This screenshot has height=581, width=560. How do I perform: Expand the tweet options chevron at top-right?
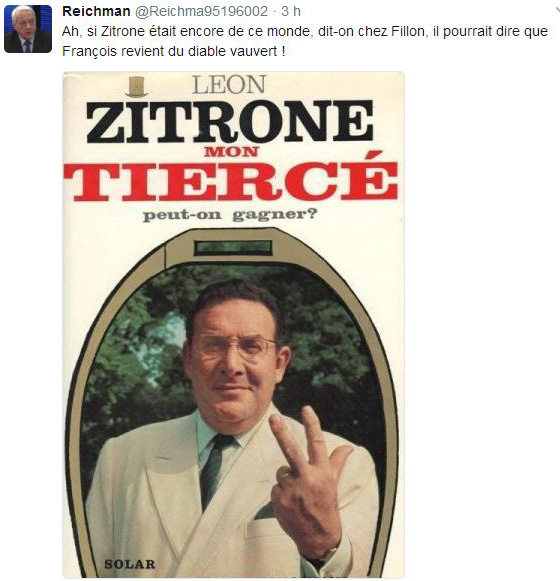557,10
